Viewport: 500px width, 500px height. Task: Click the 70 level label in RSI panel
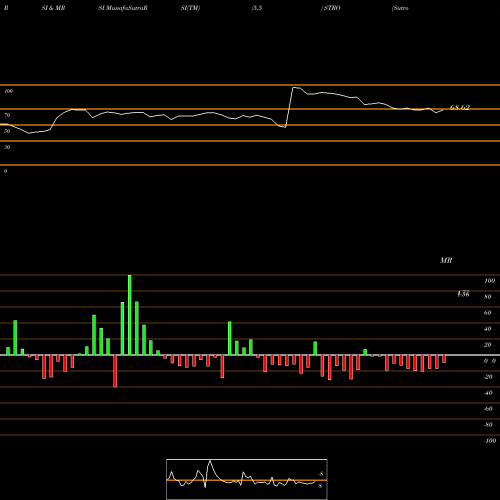coord(7,115)
